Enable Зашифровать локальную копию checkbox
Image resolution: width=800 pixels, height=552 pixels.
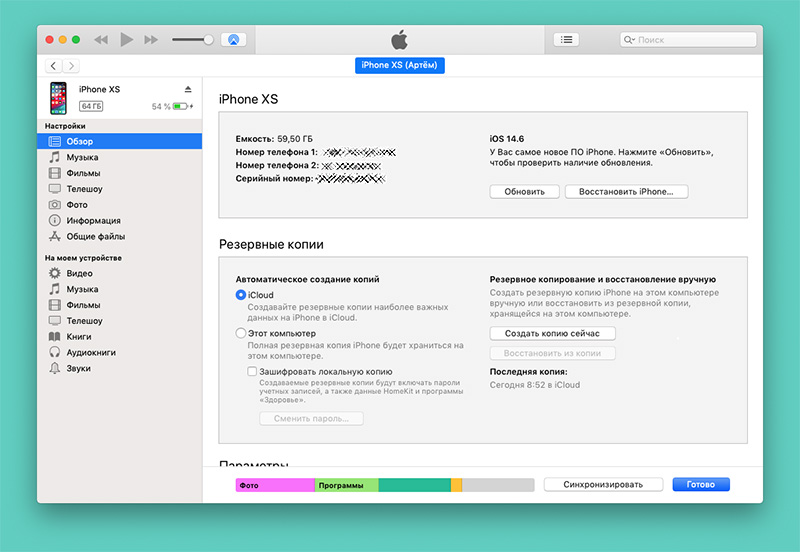tap(252, 371)
